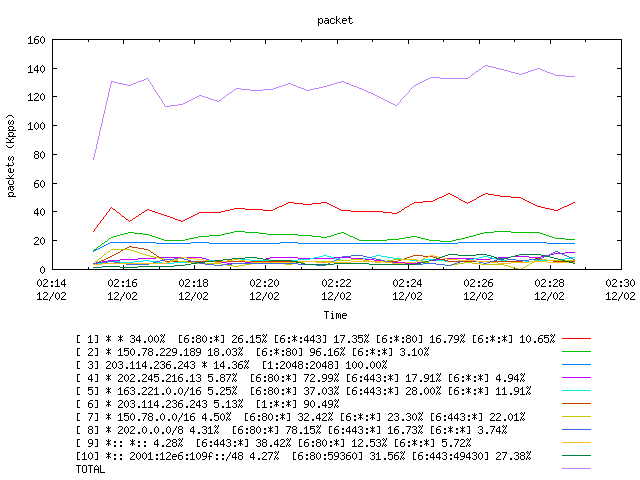Click the y-axis label 'packets (Kpps)'
The width and height of the screenshot is (640, 480).
[x=11, y=156]
